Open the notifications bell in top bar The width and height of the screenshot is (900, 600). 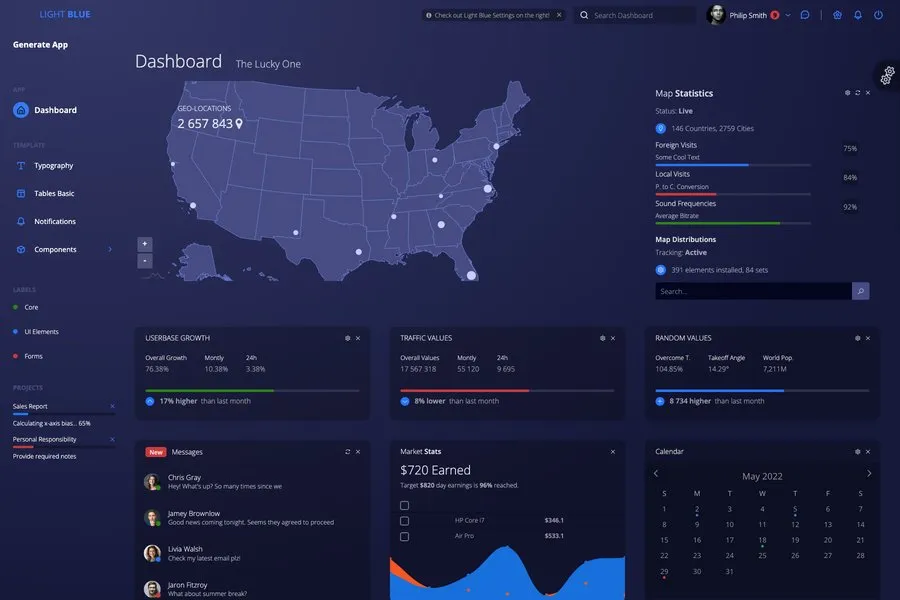pyautogui.click(x=857, y=15)
